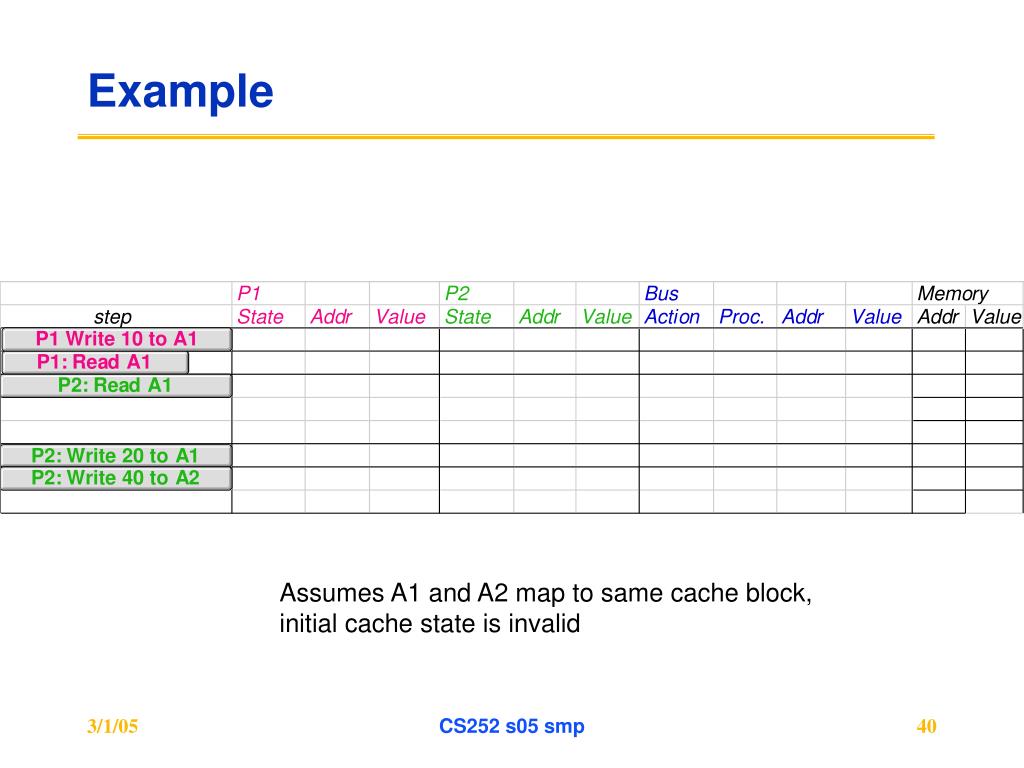
Task: Click the 'P2: Write 40 to A2' step button
Action: [116, 478]
